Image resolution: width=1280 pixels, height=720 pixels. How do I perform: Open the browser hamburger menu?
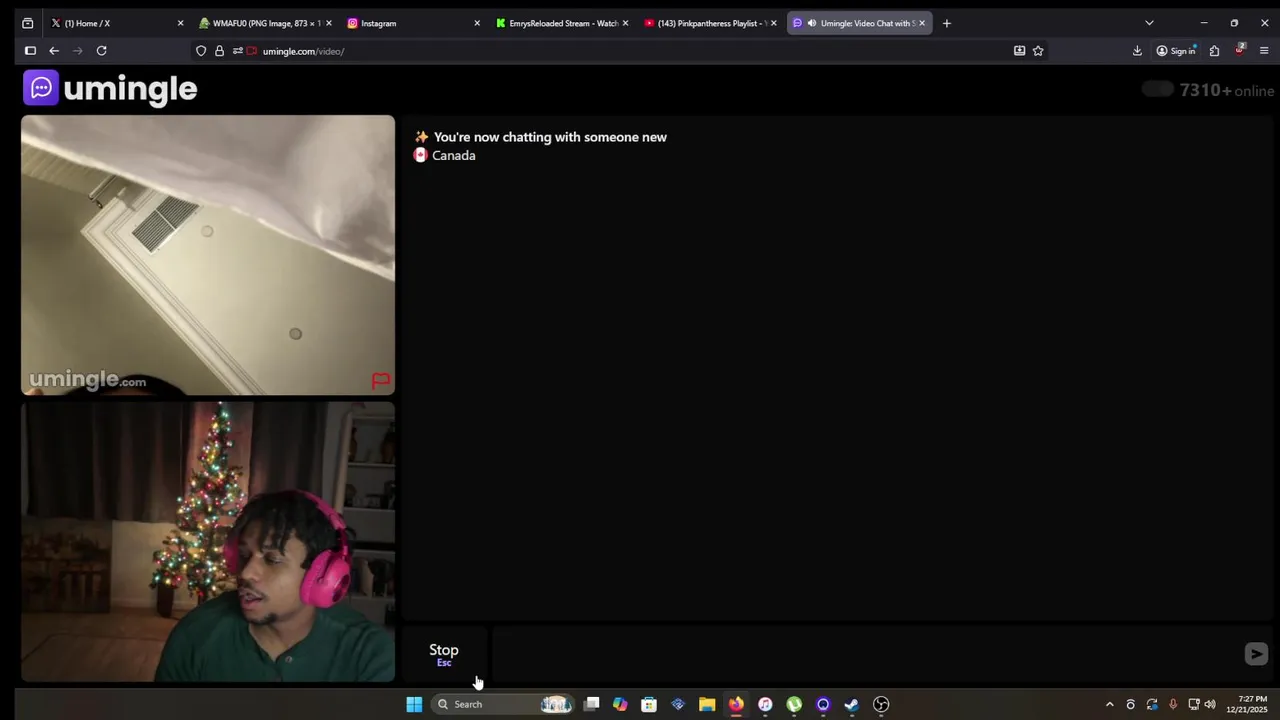(1264, 51)
